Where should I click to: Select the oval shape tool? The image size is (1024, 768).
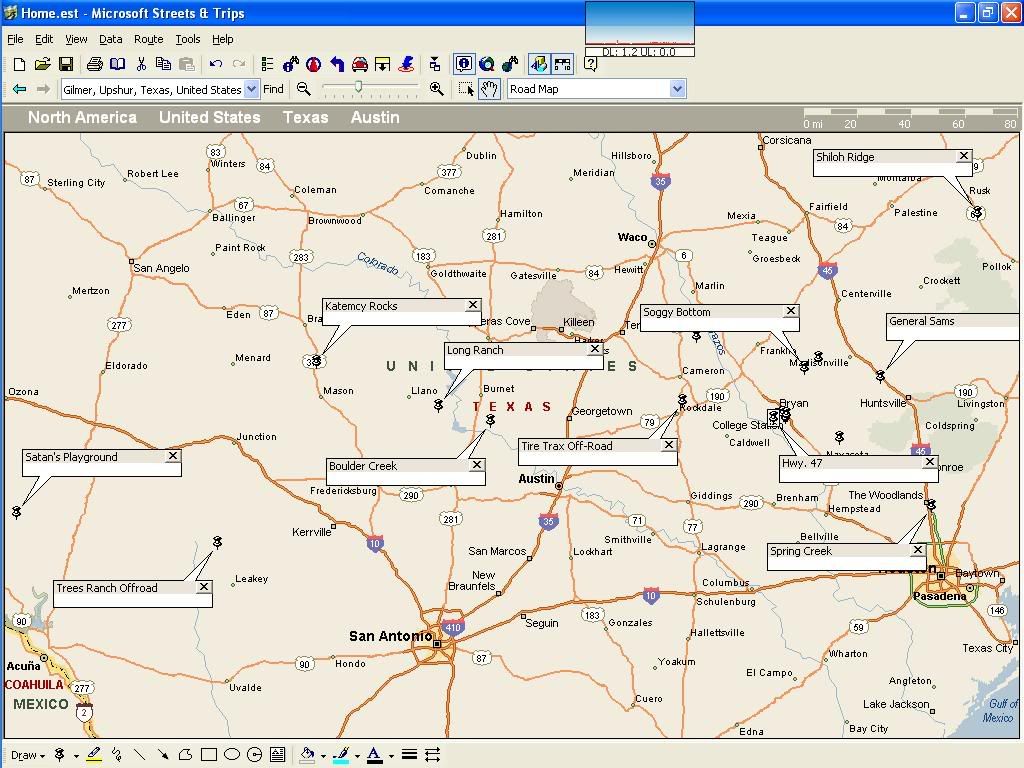(x=232, y=755)
